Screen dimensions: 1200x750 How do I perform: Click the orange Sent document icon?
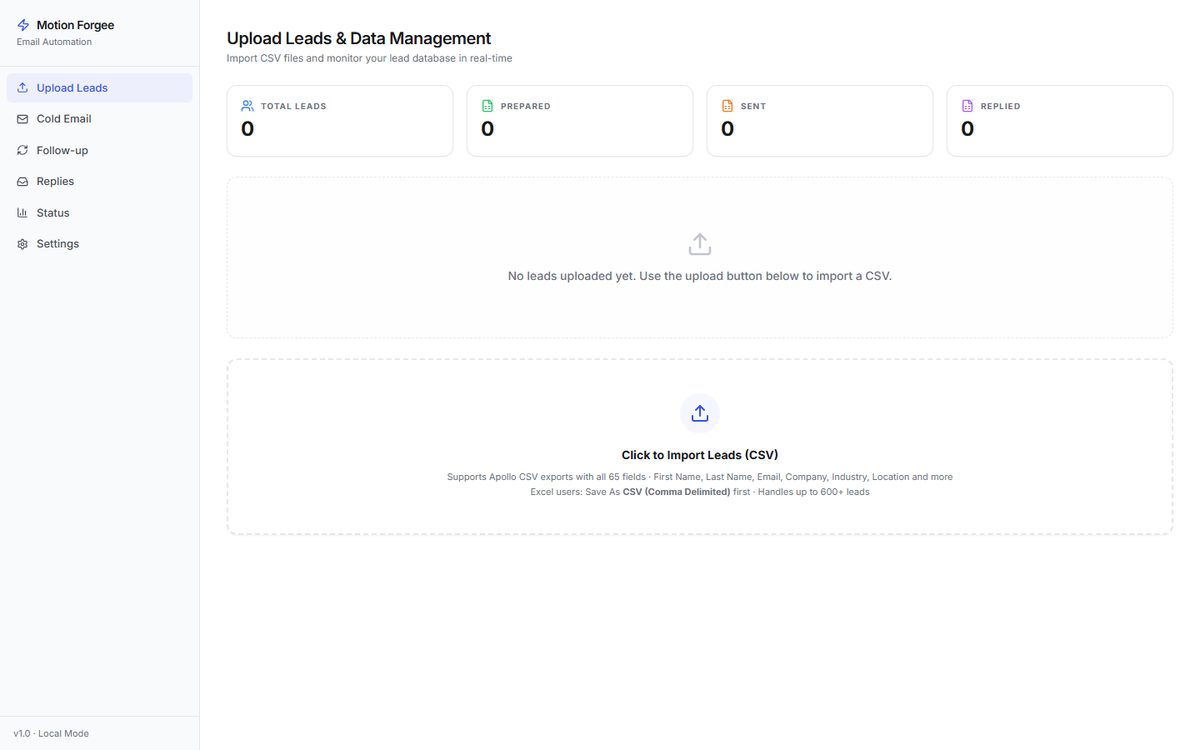point(728,106)
